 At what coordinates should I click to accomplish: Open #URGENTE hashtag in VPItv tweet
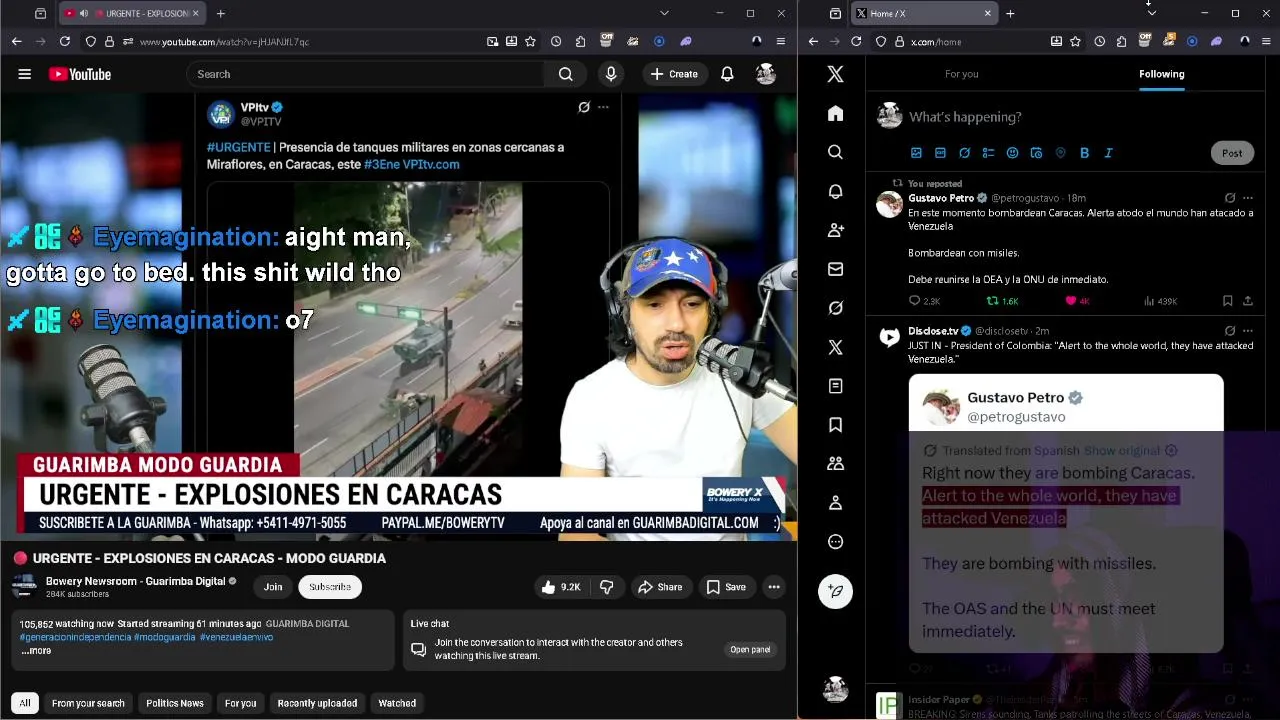tap(238, 147)
